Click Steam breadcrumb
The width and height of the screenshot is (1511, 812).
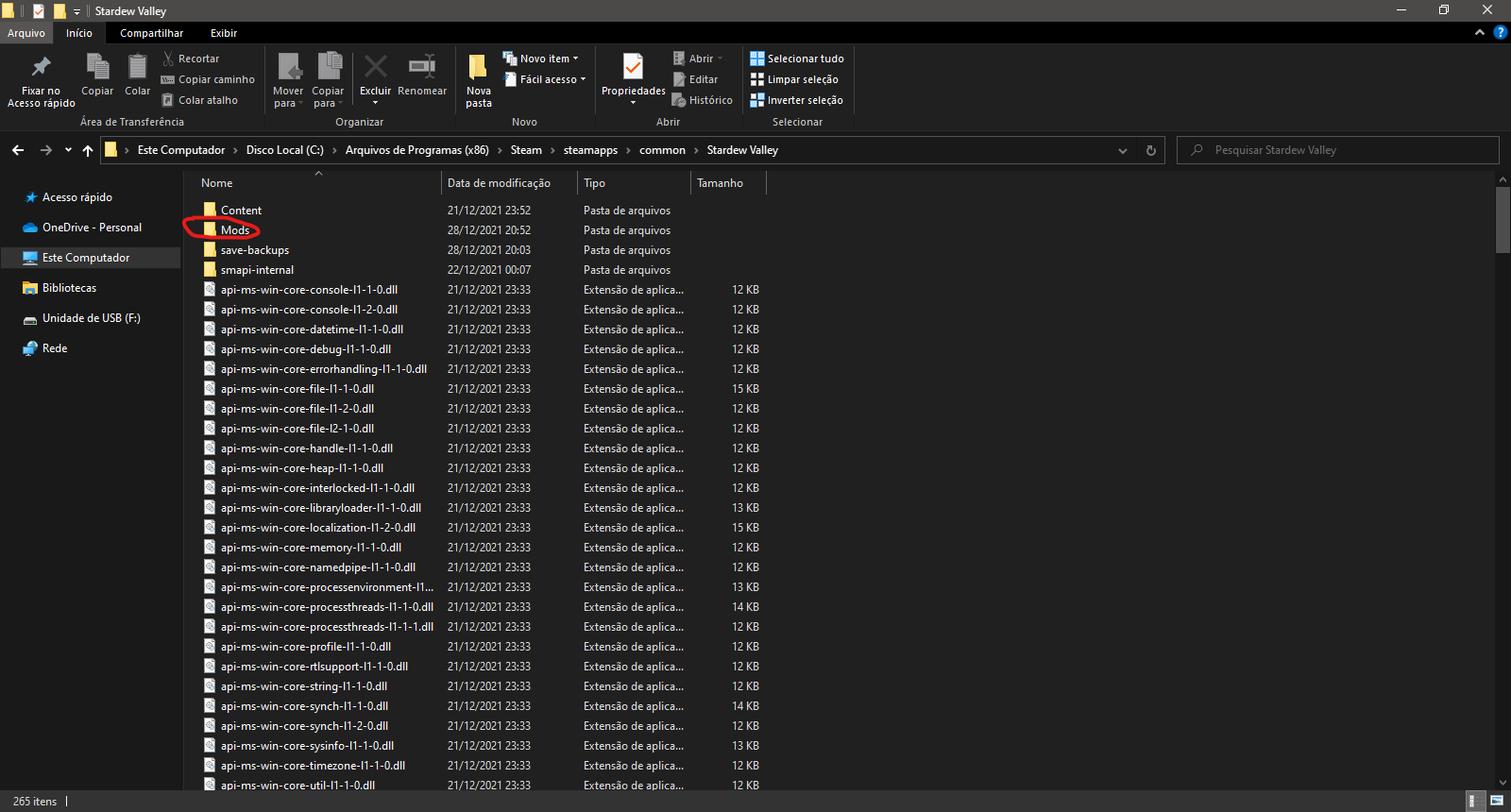(x=526, y=150)
